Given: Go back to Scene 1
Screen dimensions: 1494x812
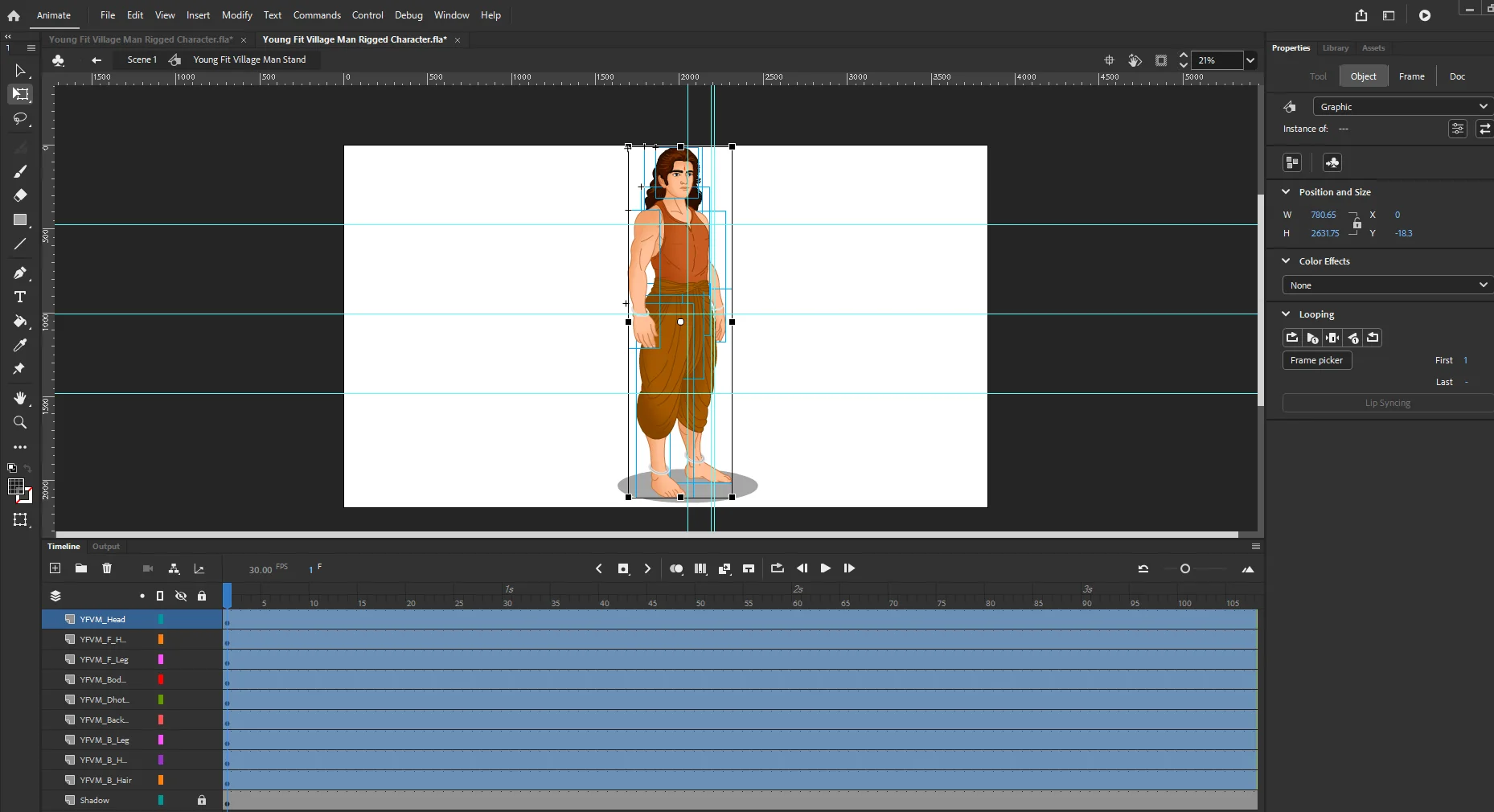Looking at the screenshot, I should (x=142, y=59).
